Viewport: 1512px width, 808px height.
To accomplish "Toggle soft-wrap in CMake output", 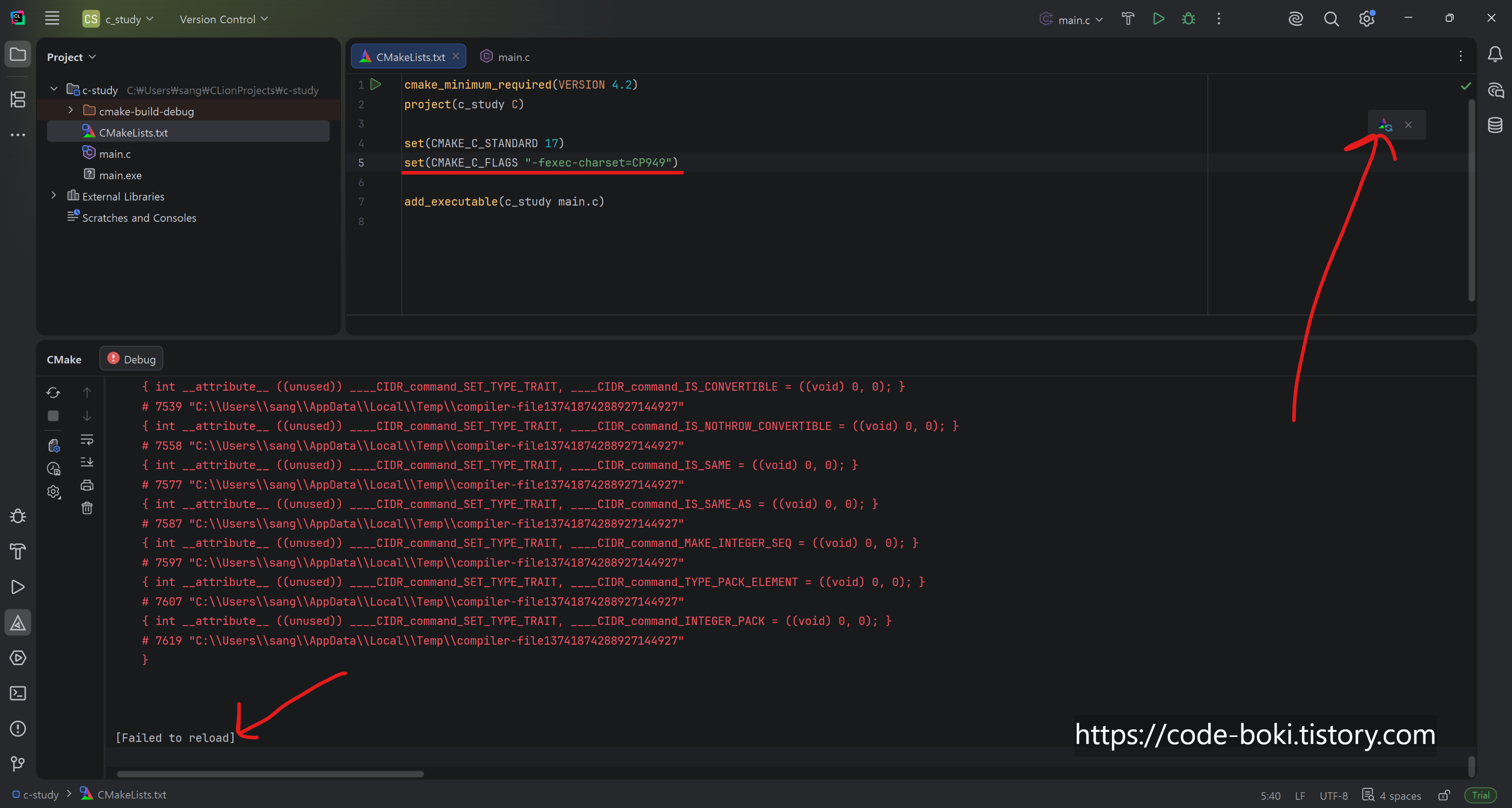I will [x=87, y=439].
